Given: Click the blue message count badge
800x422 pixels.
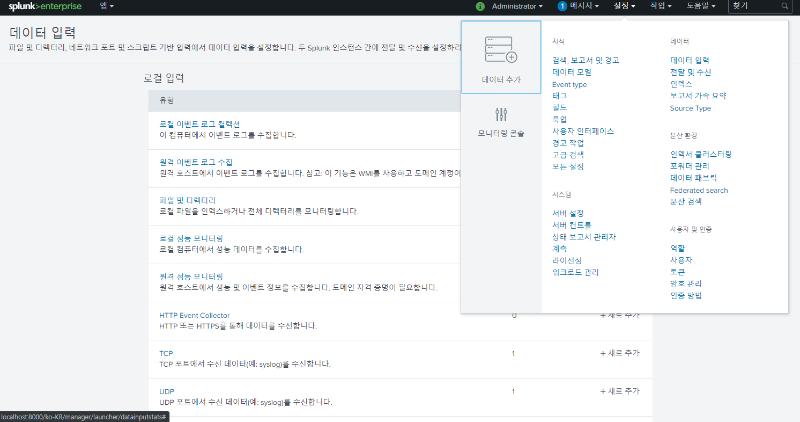Looking at the screenshot, I should [562, 7].
